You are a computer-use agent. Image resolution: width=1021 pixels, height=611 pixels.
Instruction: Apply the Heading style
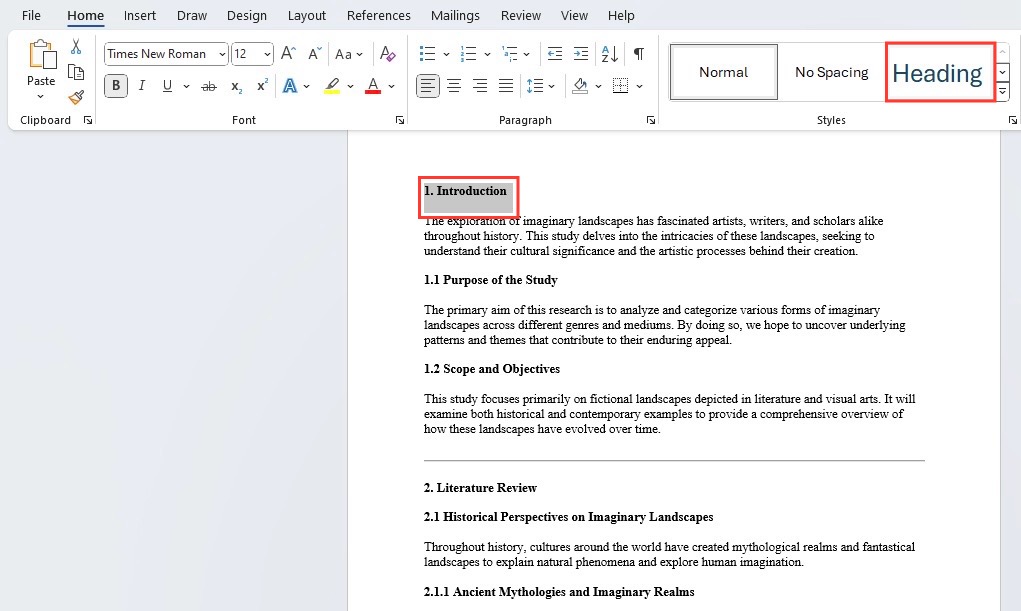point(940,72)
